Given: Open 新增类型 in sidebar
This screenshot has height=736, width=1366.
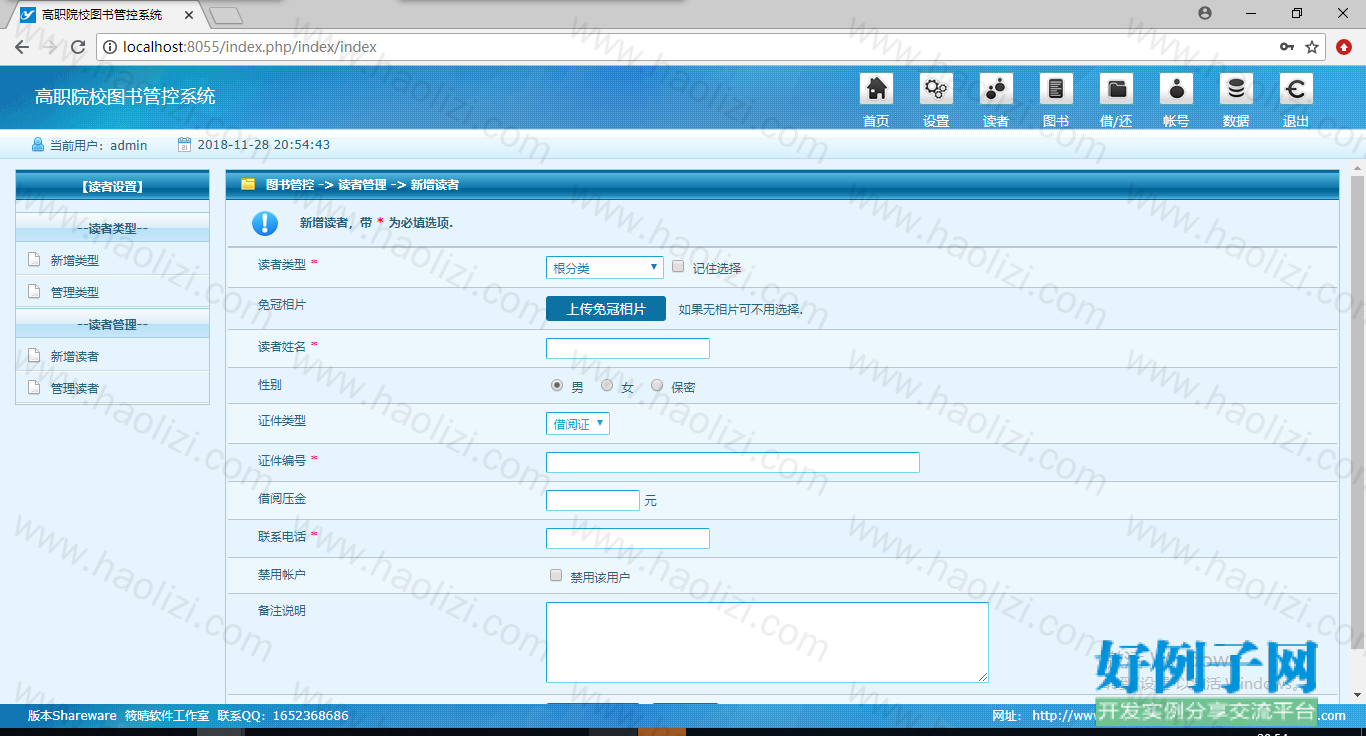Looking at the screenshot, I should pos(75,260).
